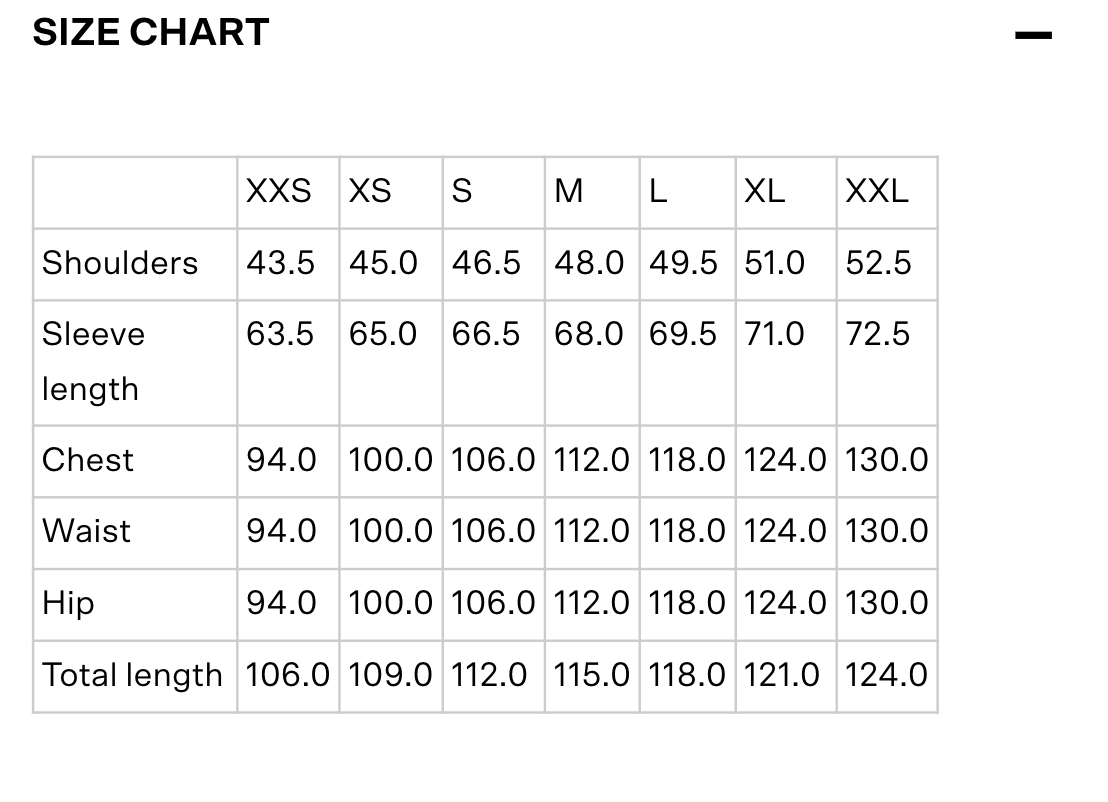The image size is (1108, 802).
Task: Click the Shoulders row label
Action: [x=120, y=263]
